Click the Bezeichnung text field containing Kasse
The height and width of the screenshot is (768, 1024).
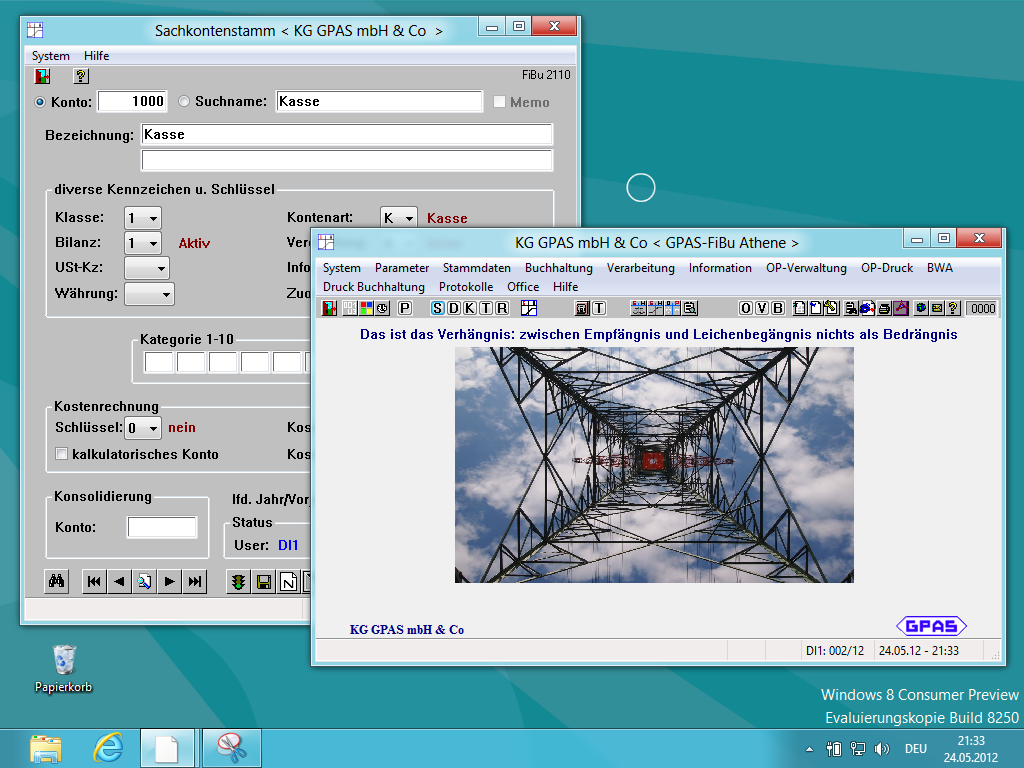click(346, 134)
